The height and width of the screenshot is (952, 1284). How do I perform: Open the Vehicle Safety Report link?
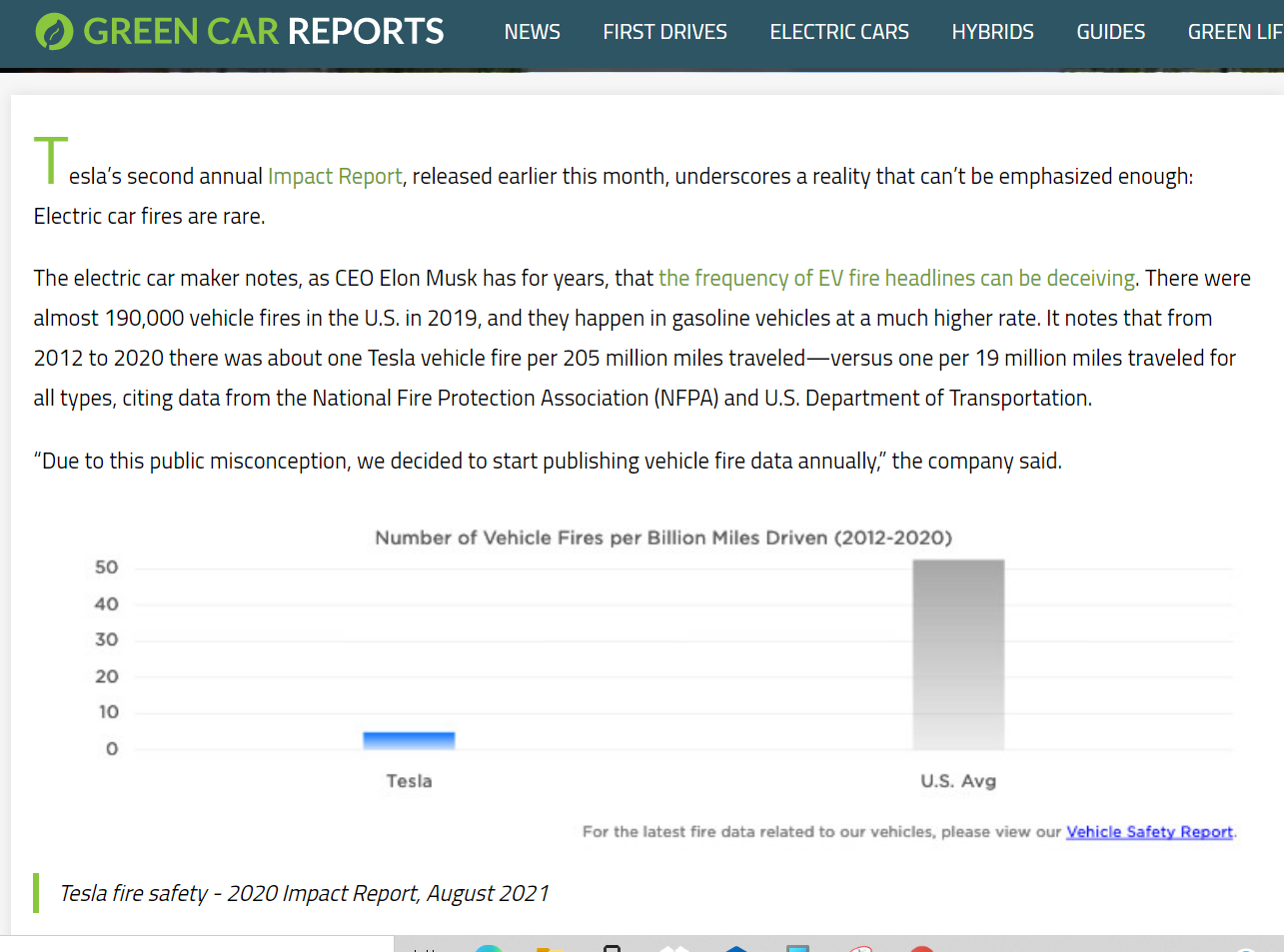1150,832
